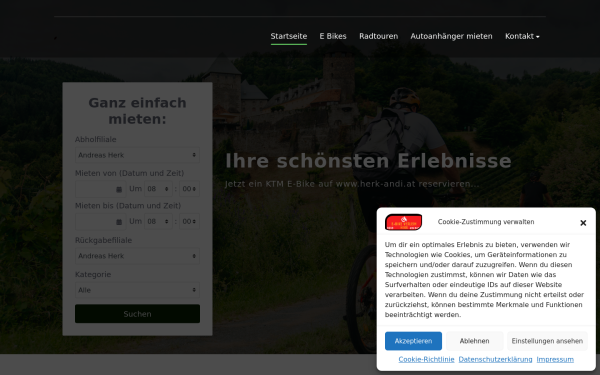Click the red logo in cookie dialog
The image size is (600, 375).
point(403,222)
